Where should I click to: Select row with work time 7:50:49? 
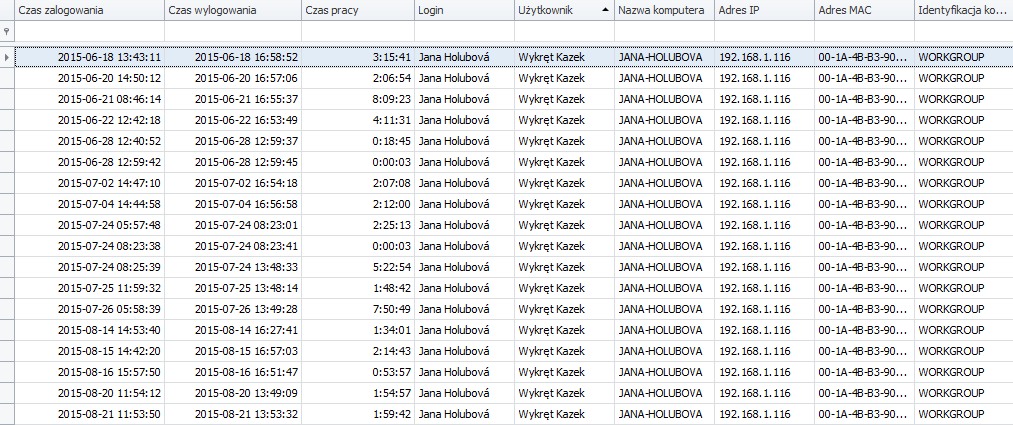(x=514, y=309)
